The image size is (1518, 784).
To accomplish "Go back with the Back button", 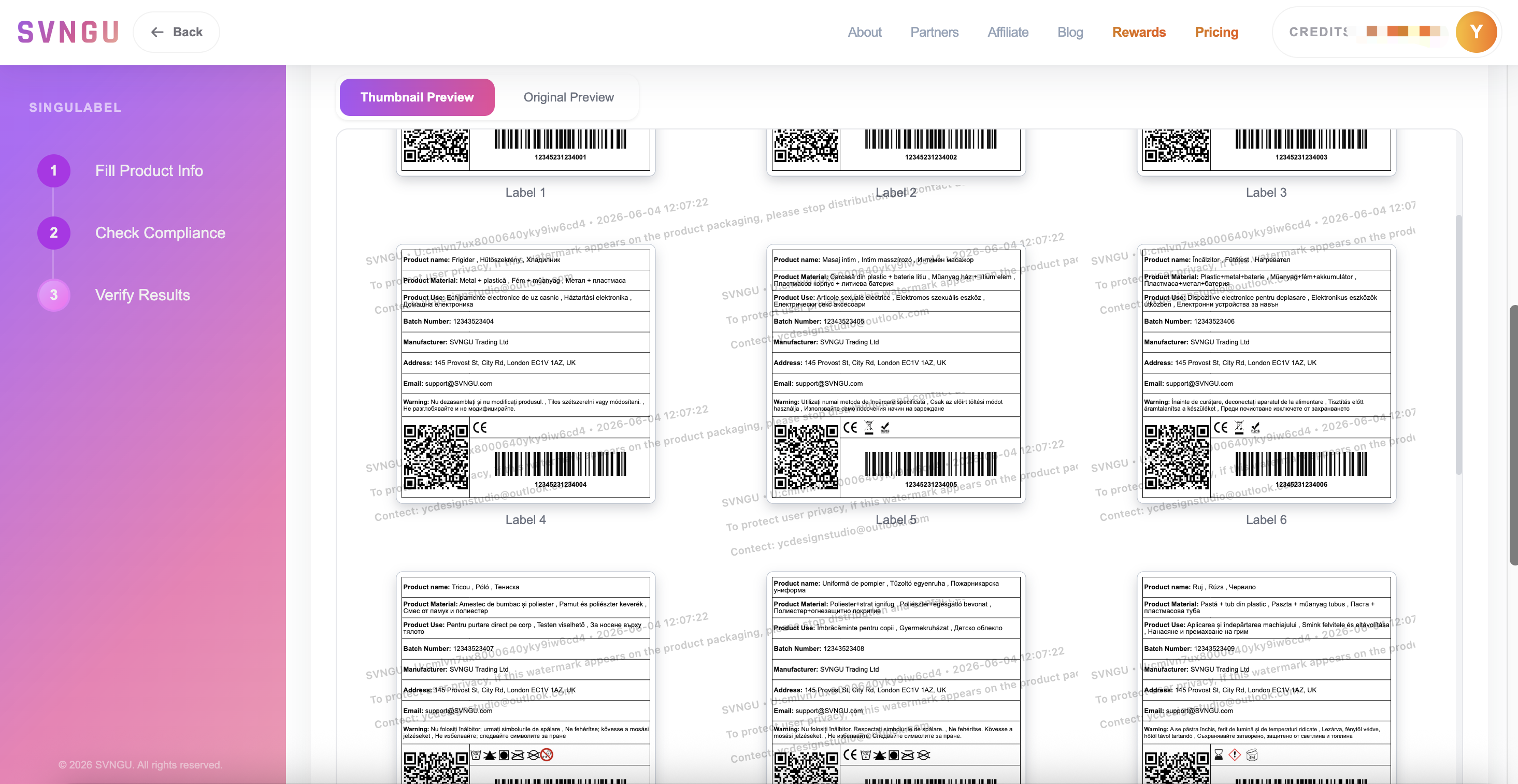I will [176, 32].
